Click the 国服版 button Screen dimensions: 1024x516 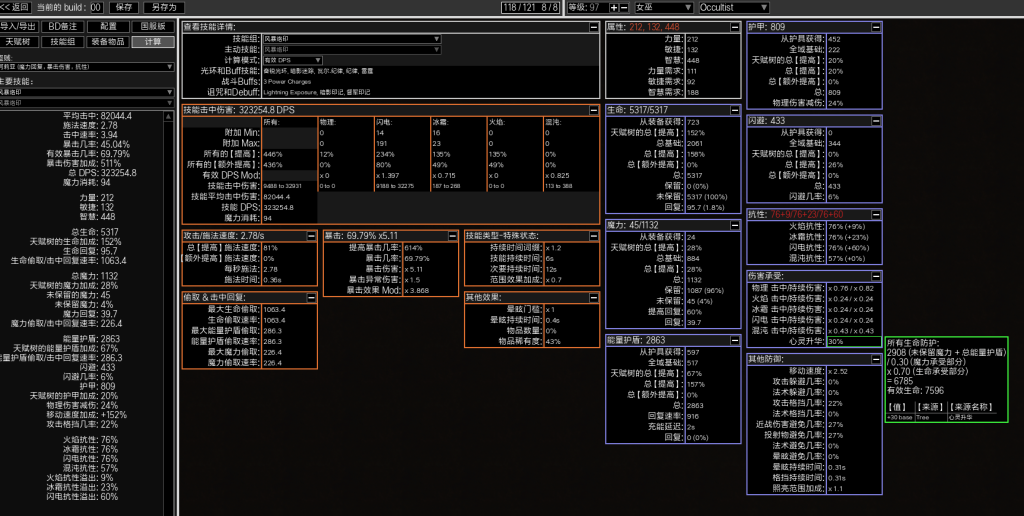click(153, 27)
